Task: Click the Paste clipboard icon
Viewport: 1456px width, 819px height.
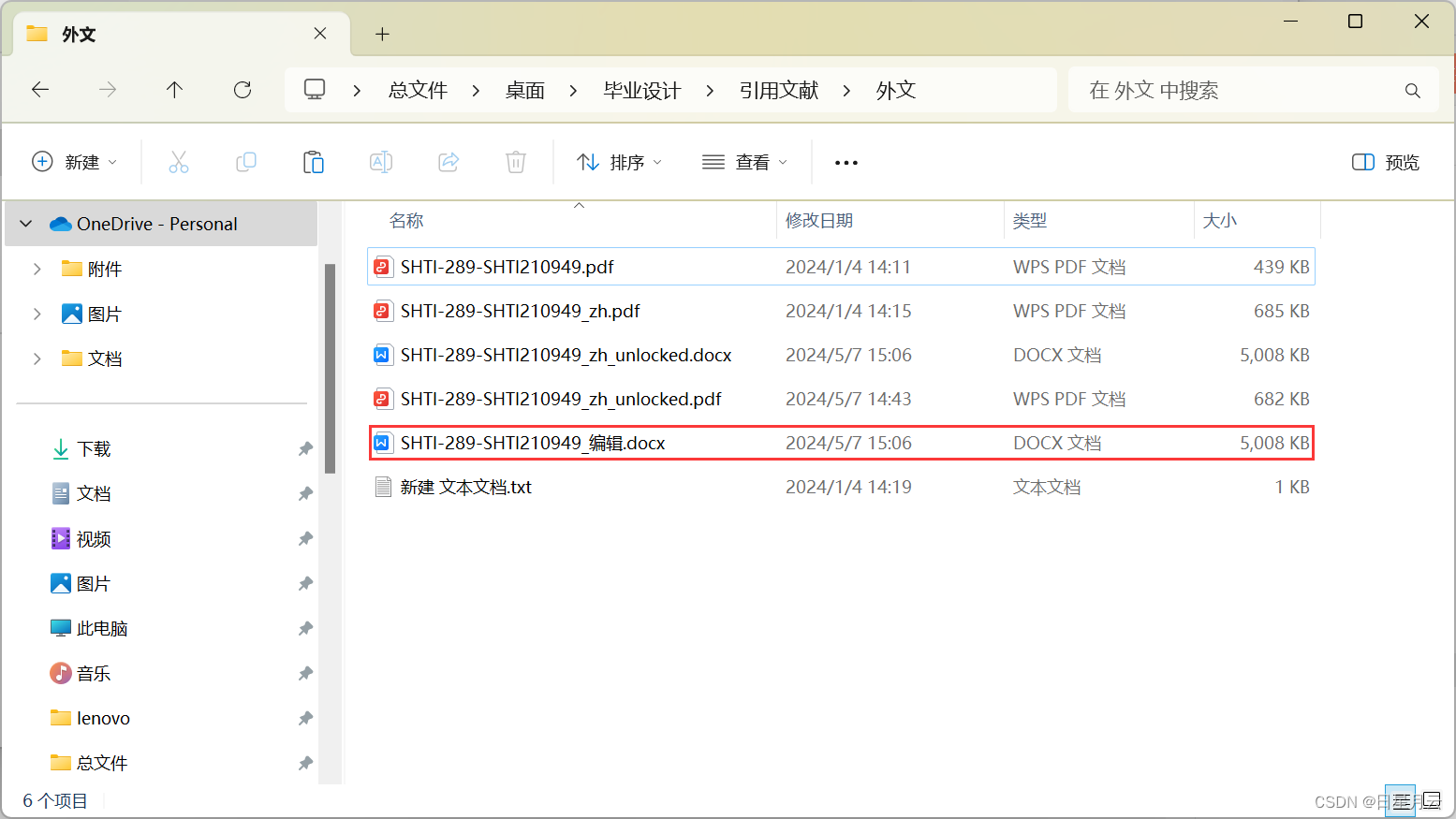Action: (314, 162)
